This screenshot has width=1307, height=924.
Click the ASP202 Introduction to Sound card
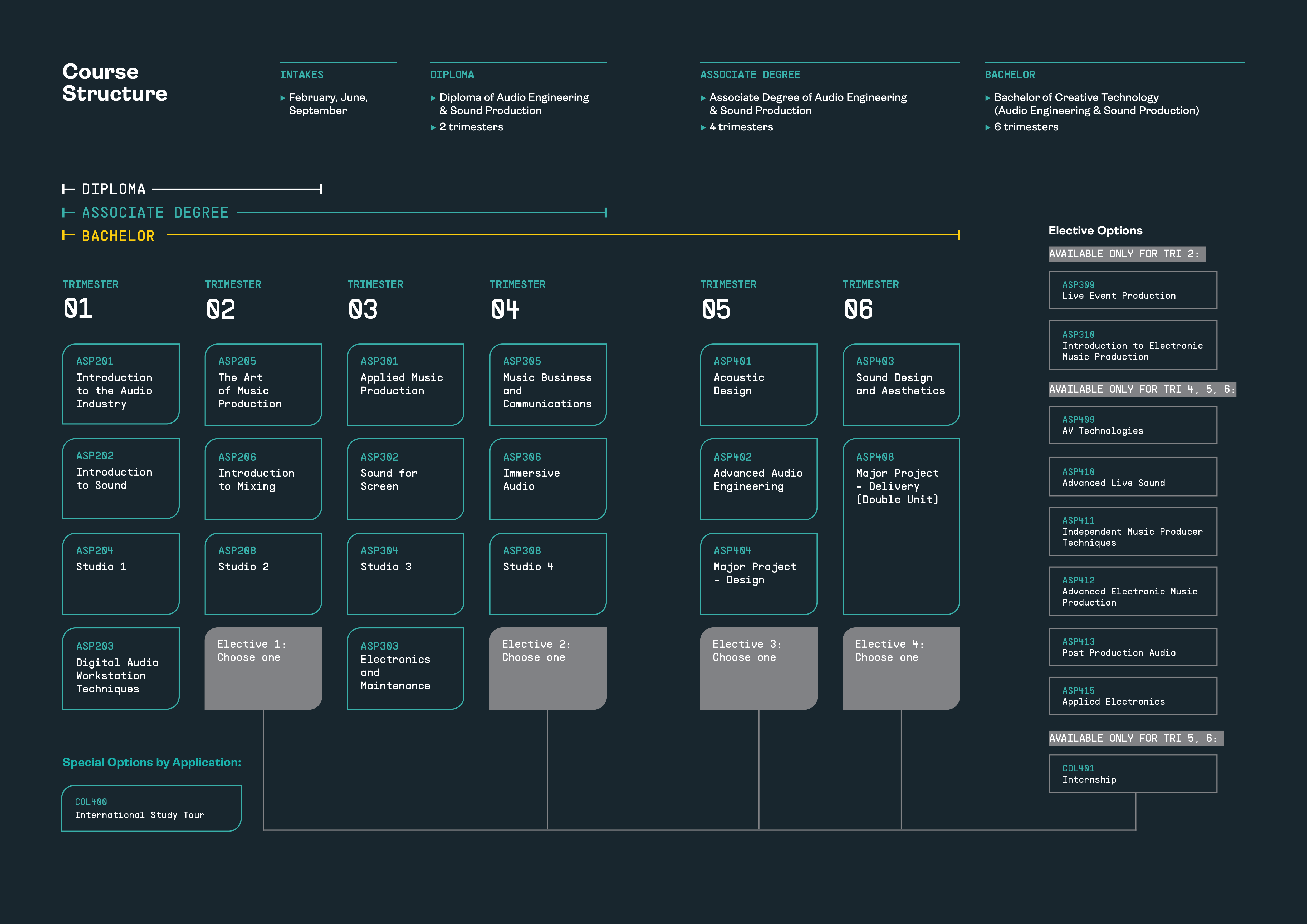pos(121,479)
